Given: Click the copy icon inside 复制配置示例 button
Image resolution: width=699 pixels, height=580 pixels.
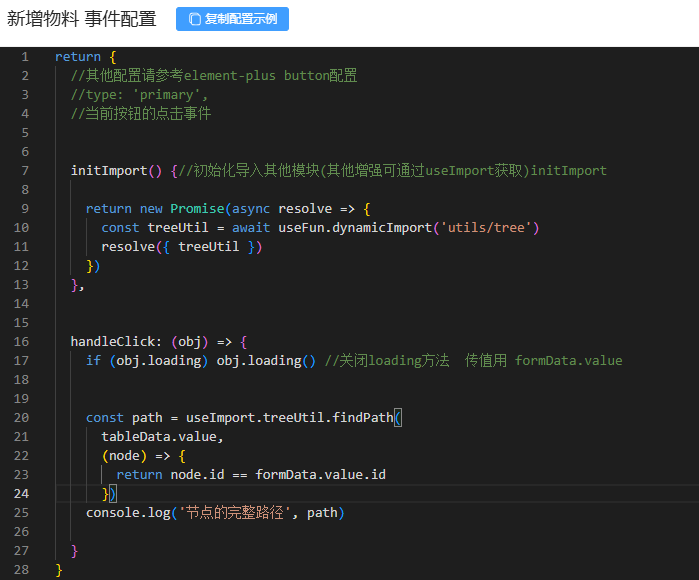Looking at the screenshot, I should [194, 18].
